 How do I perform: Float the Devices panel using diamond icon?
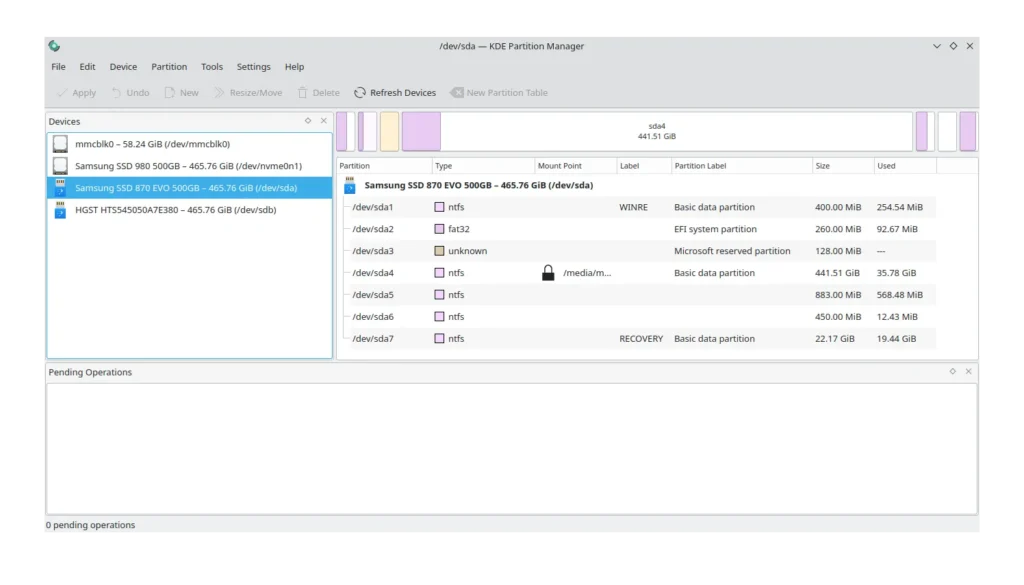coord(308,121)
